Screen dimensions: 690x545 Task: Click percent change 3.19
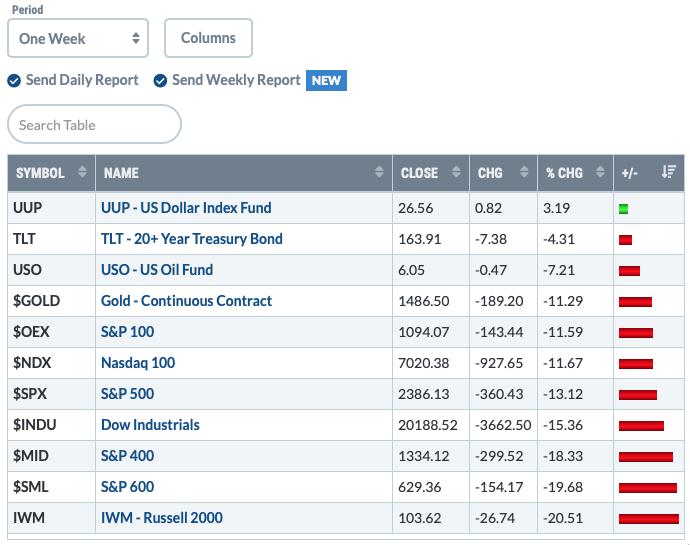[x=557, y=208]
